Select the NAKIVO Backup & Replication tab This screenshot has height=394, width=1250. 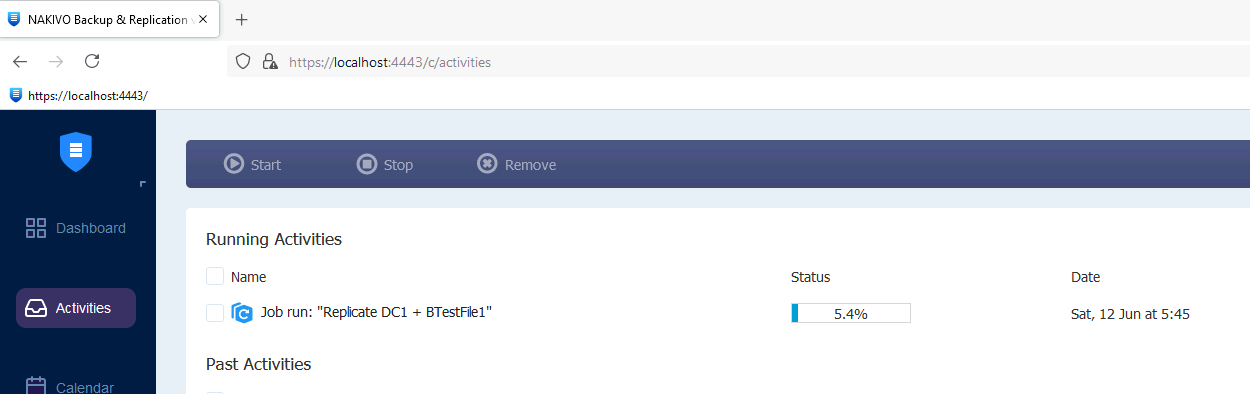pos(108,20)
